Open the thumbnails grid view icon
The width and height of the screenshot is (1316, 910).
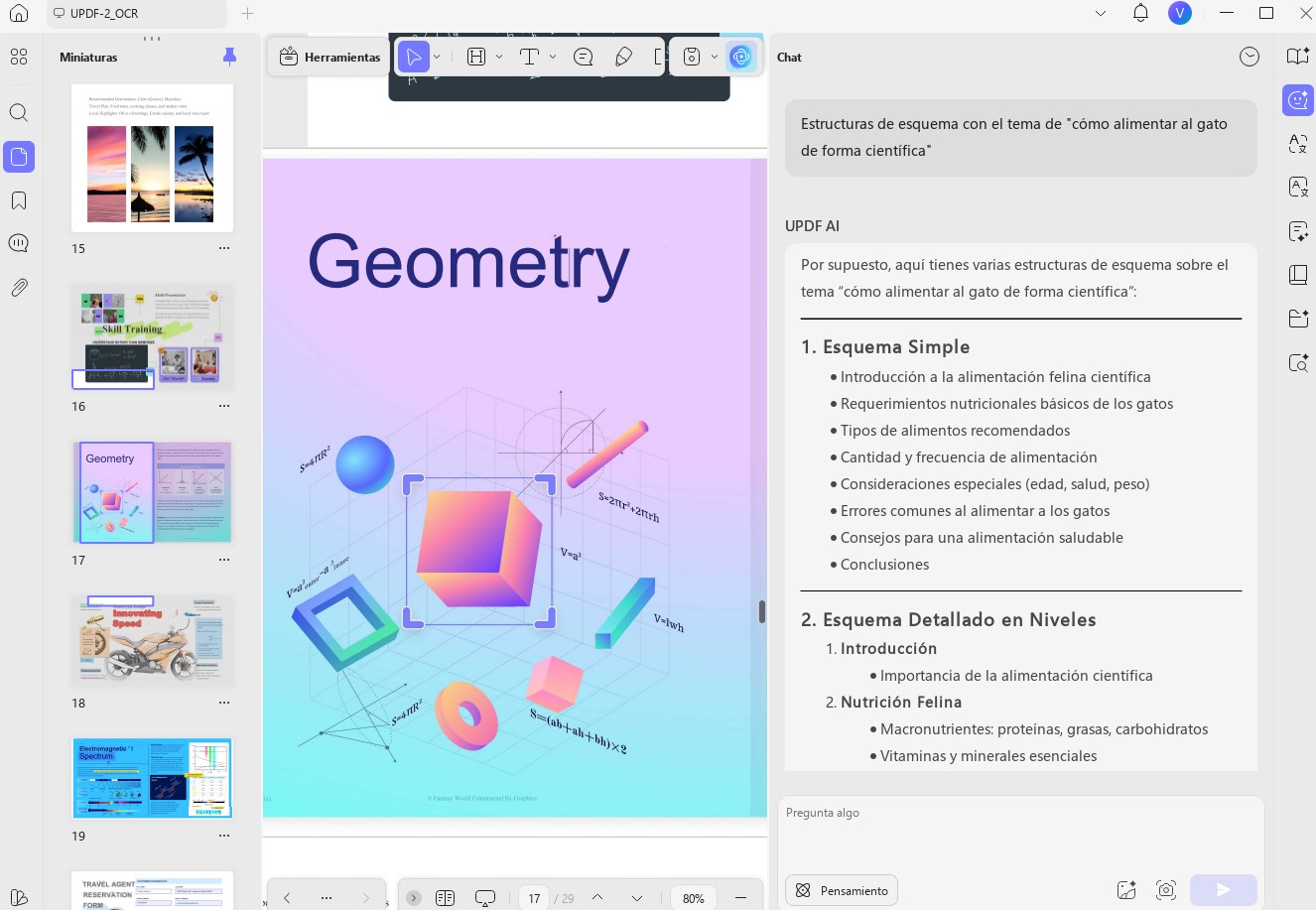[x=19, y=58]
